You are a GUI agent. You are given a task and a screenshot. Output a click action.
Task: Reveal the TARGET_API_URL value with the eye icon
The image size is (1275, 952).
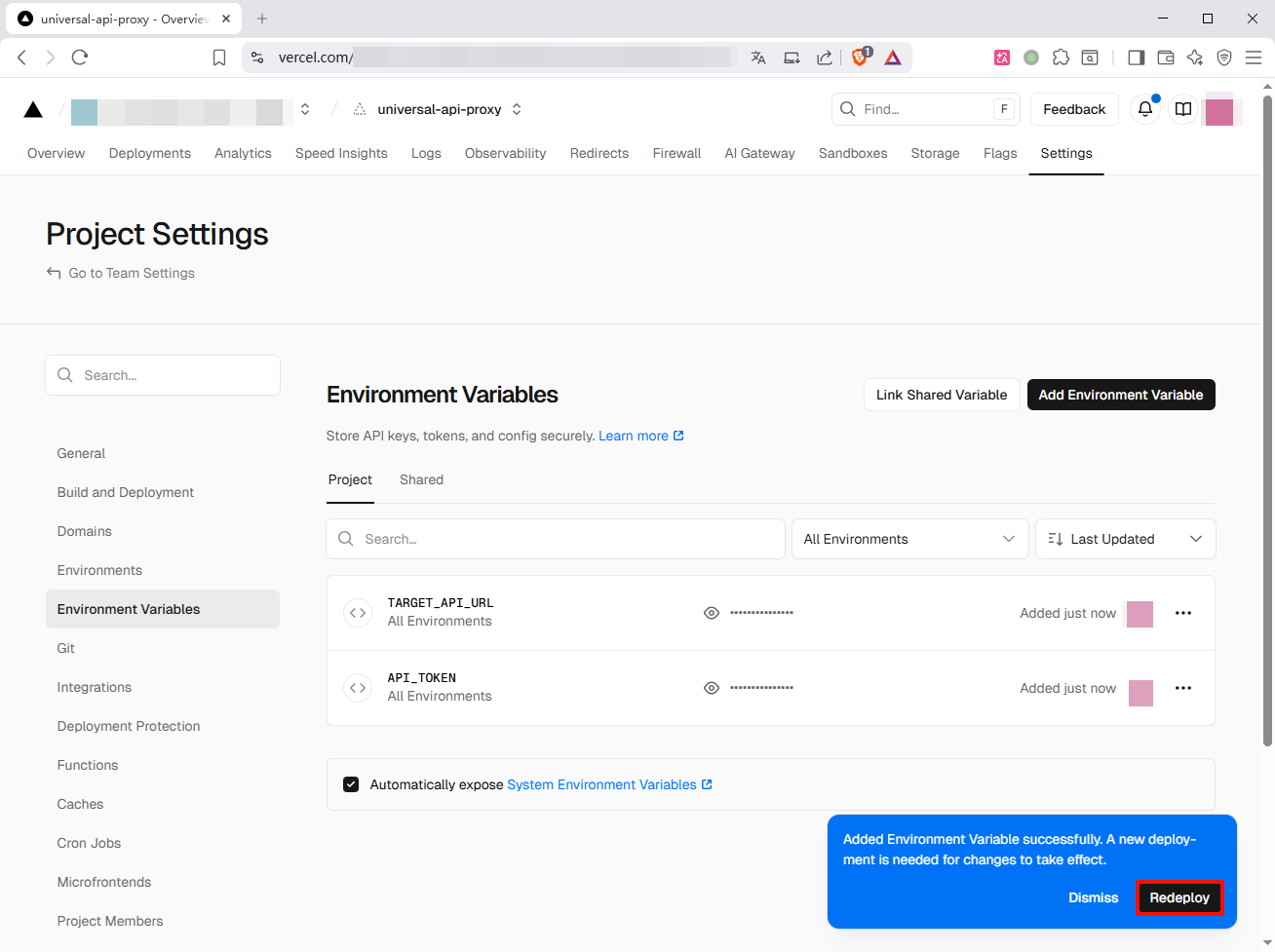(x=712, y=613)
